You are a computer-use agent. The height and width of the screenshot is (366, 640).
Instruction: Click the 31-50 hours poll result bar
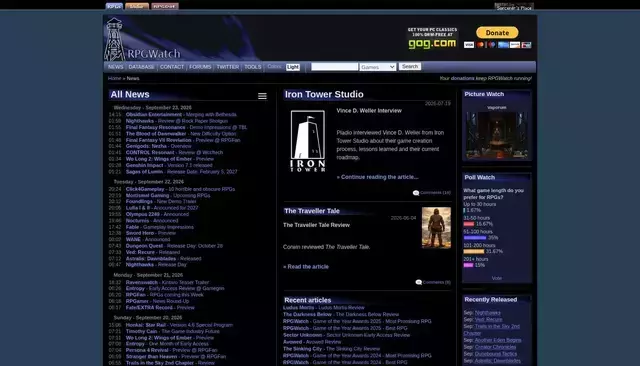[x=469, y=224]
